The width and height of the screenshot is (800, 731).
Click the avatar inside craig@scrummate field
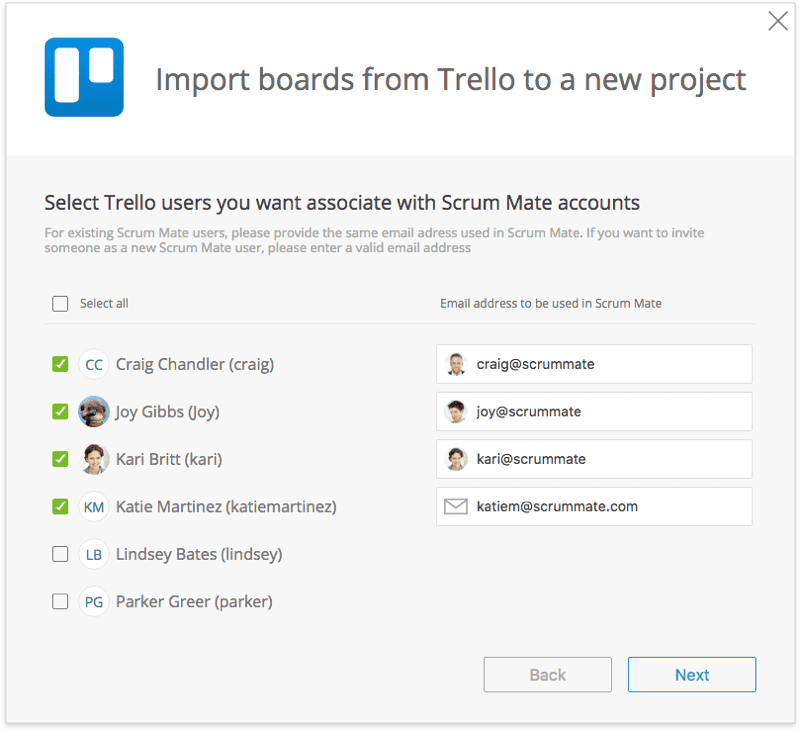coord(456,364)
